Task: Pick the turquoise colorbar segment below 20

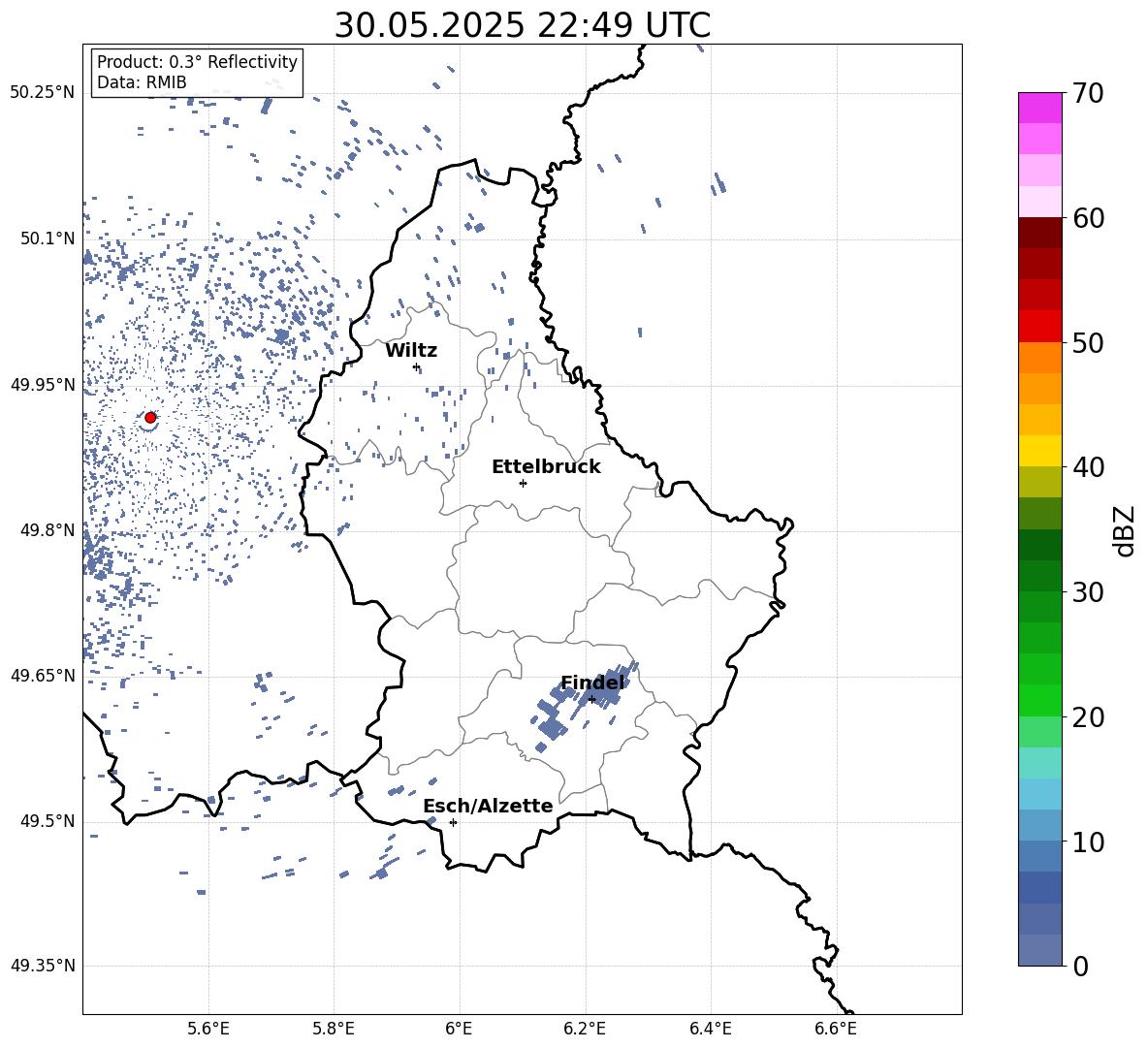Action: coord(1040,763)
